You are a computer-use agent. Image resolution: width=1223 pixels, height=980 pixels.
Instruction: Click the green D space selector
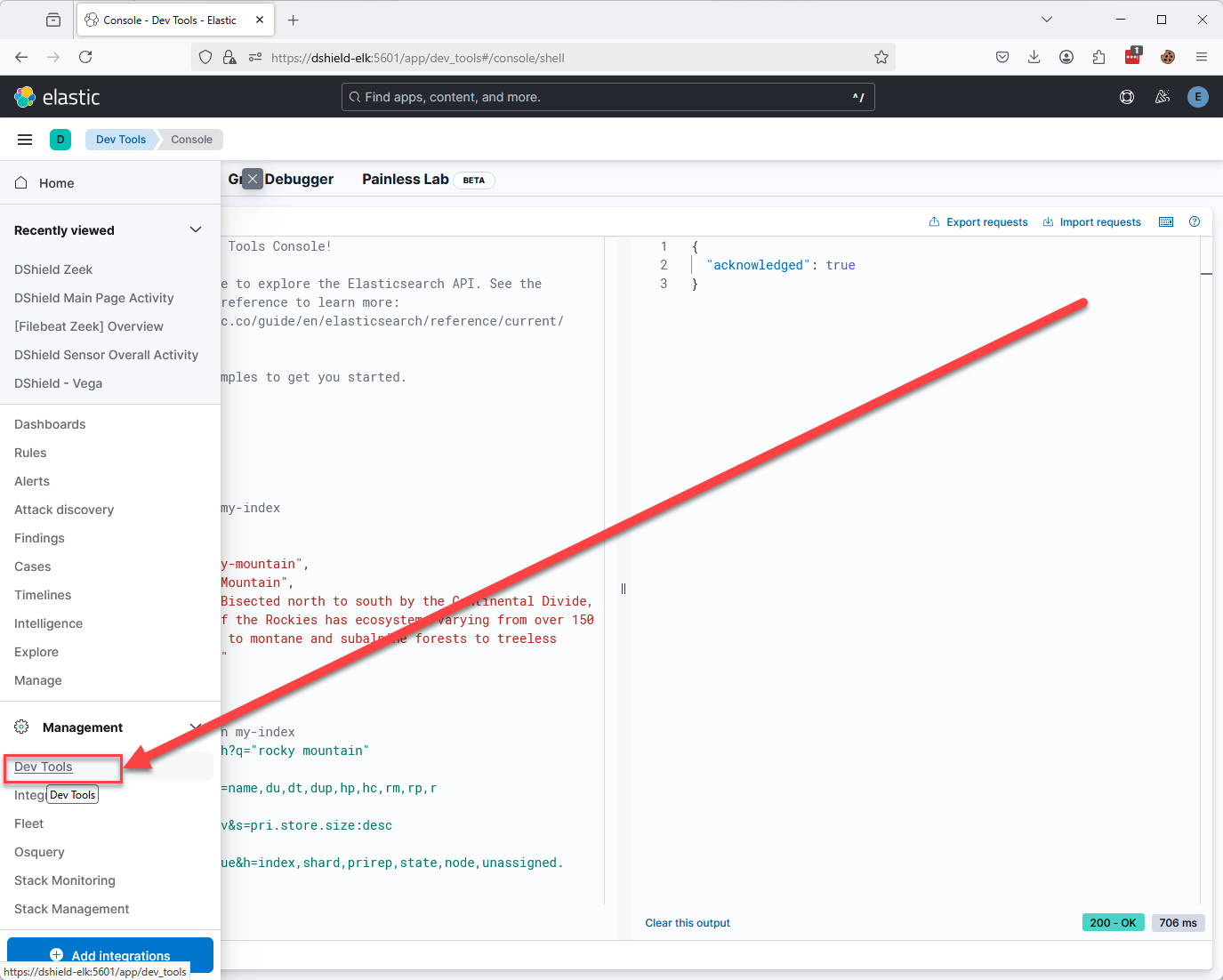(x=60, y=140)
